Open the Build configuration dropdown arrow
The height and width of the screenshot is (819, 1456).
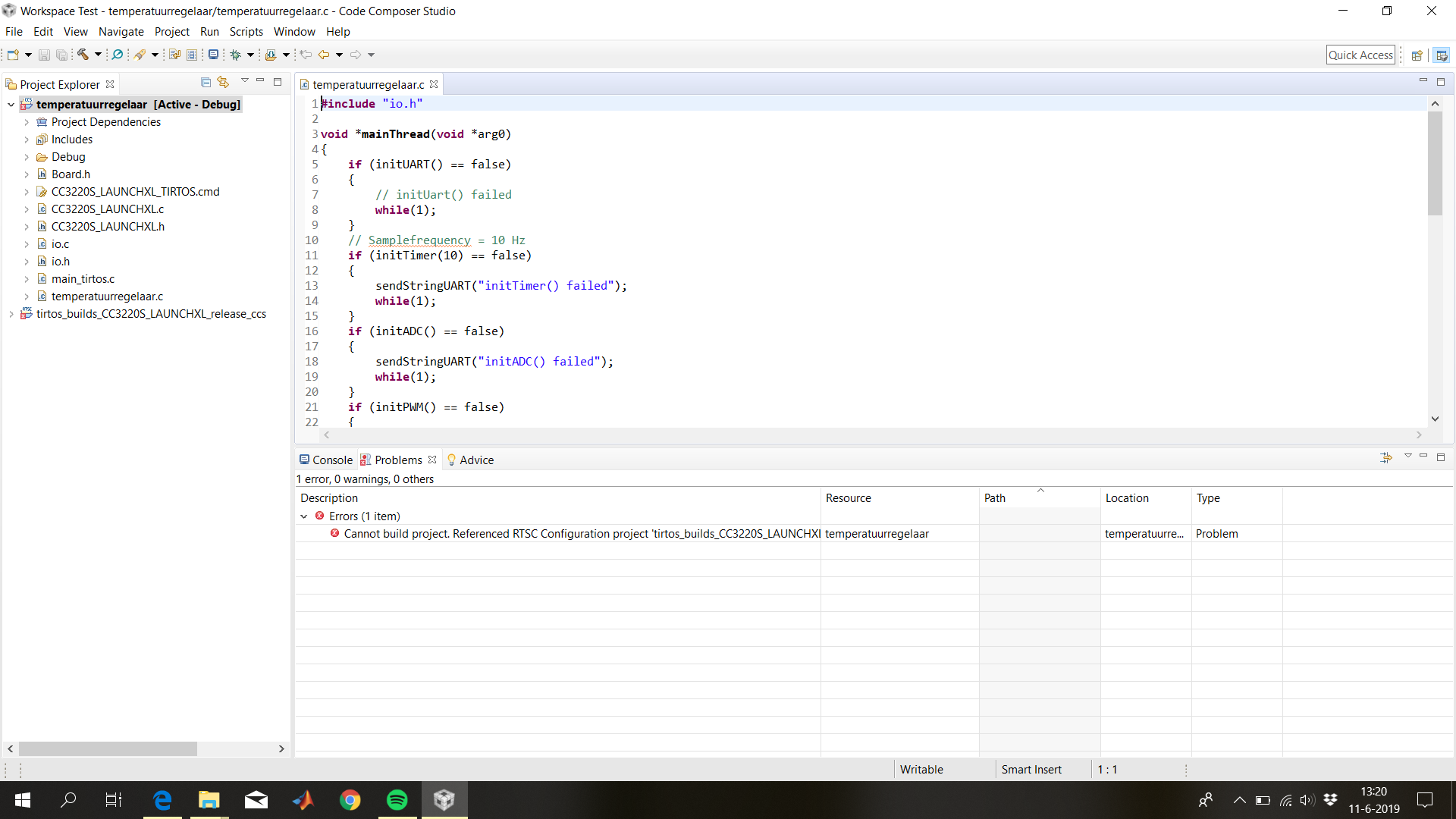98,55
